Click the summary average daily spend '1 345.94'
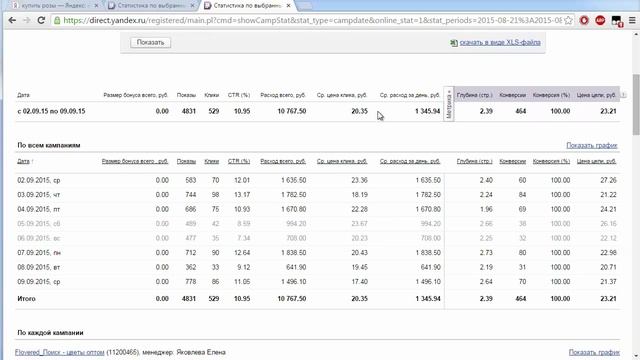The height and width of the screenshot is (360, 640). (428, 111)
